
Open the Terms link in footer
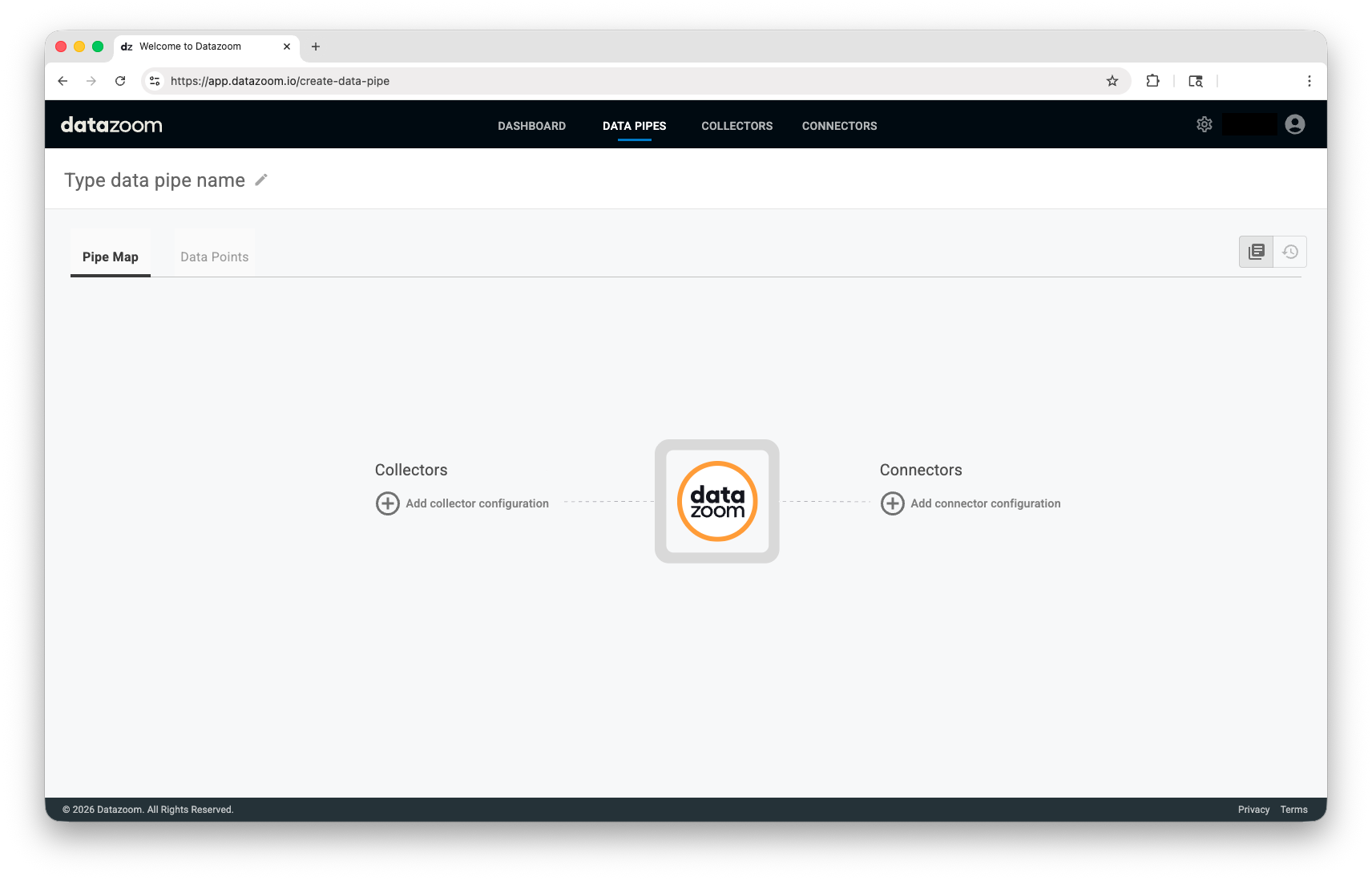1293,810
